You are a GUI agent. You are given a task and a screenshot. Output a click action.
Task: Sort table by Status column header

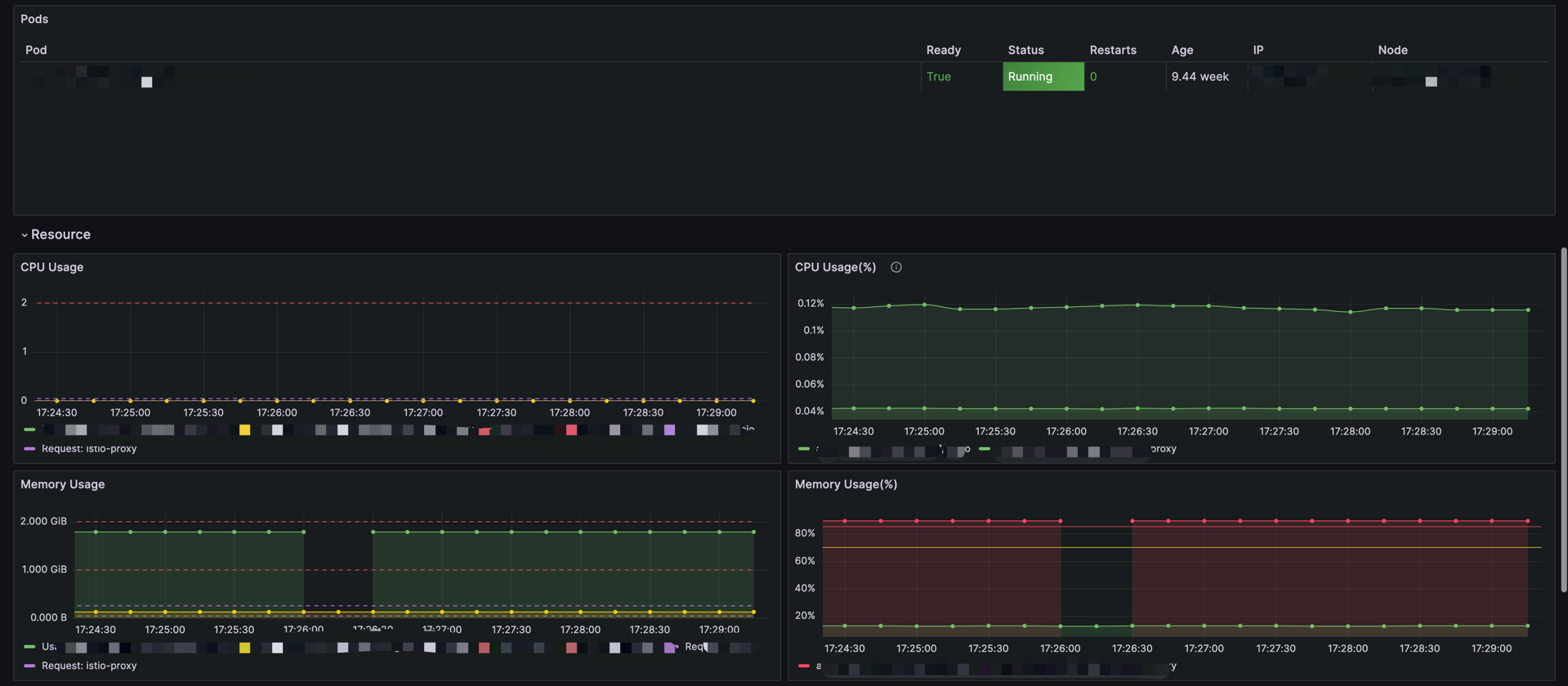1025,50
